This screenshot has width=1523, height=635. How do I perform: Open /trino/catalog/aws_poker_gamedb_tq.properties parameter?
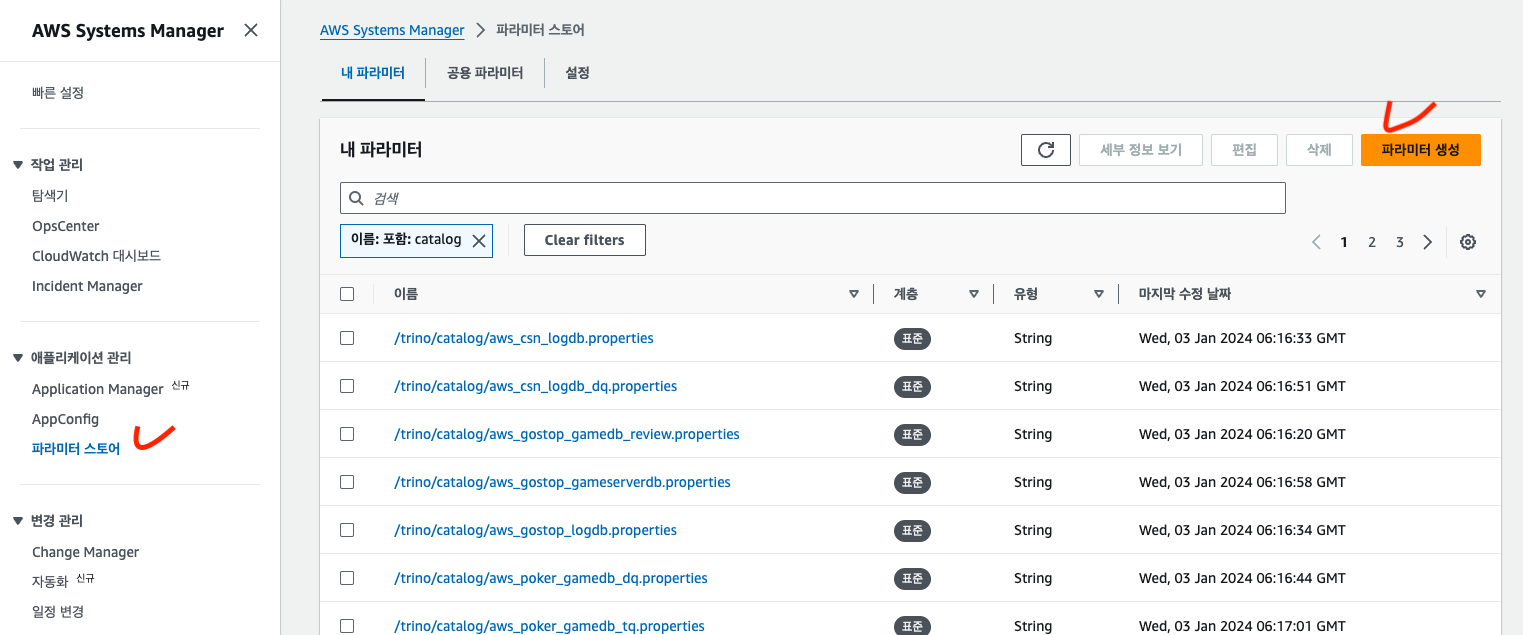pyautogui.click(x=549, y=626)
